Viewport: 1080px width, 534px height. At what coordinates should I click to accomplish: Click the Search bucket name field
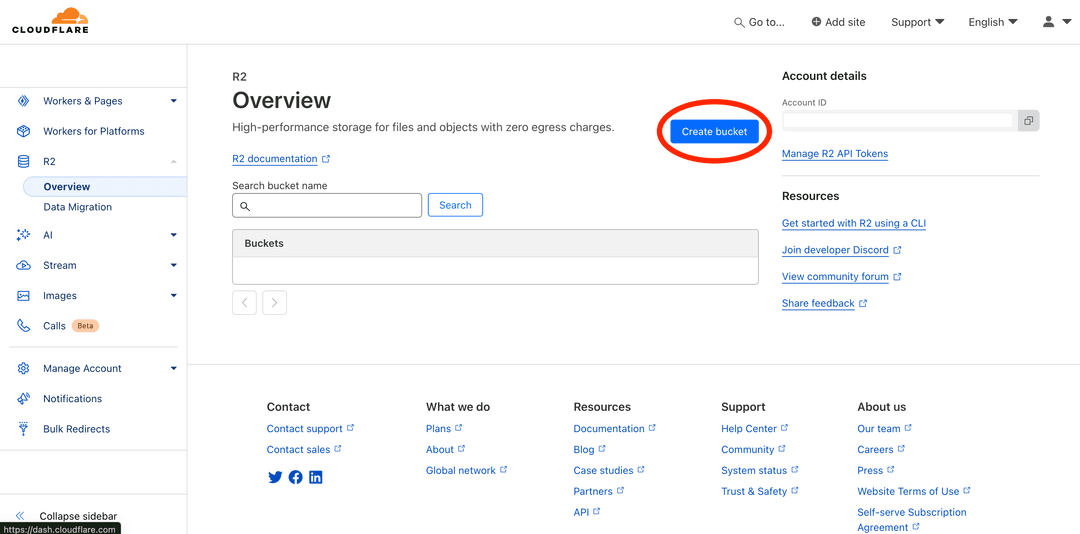(327, 205)
